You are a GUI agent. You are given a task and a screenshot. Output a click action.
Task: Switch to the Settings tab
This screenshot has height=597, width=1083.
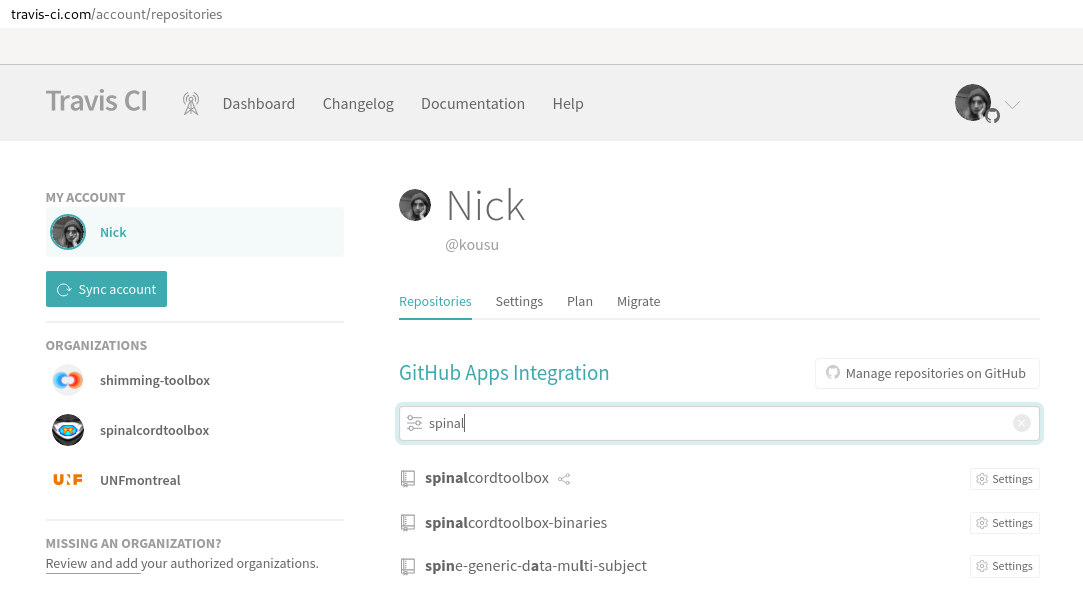pyautogui.click(x=519, y=301)
